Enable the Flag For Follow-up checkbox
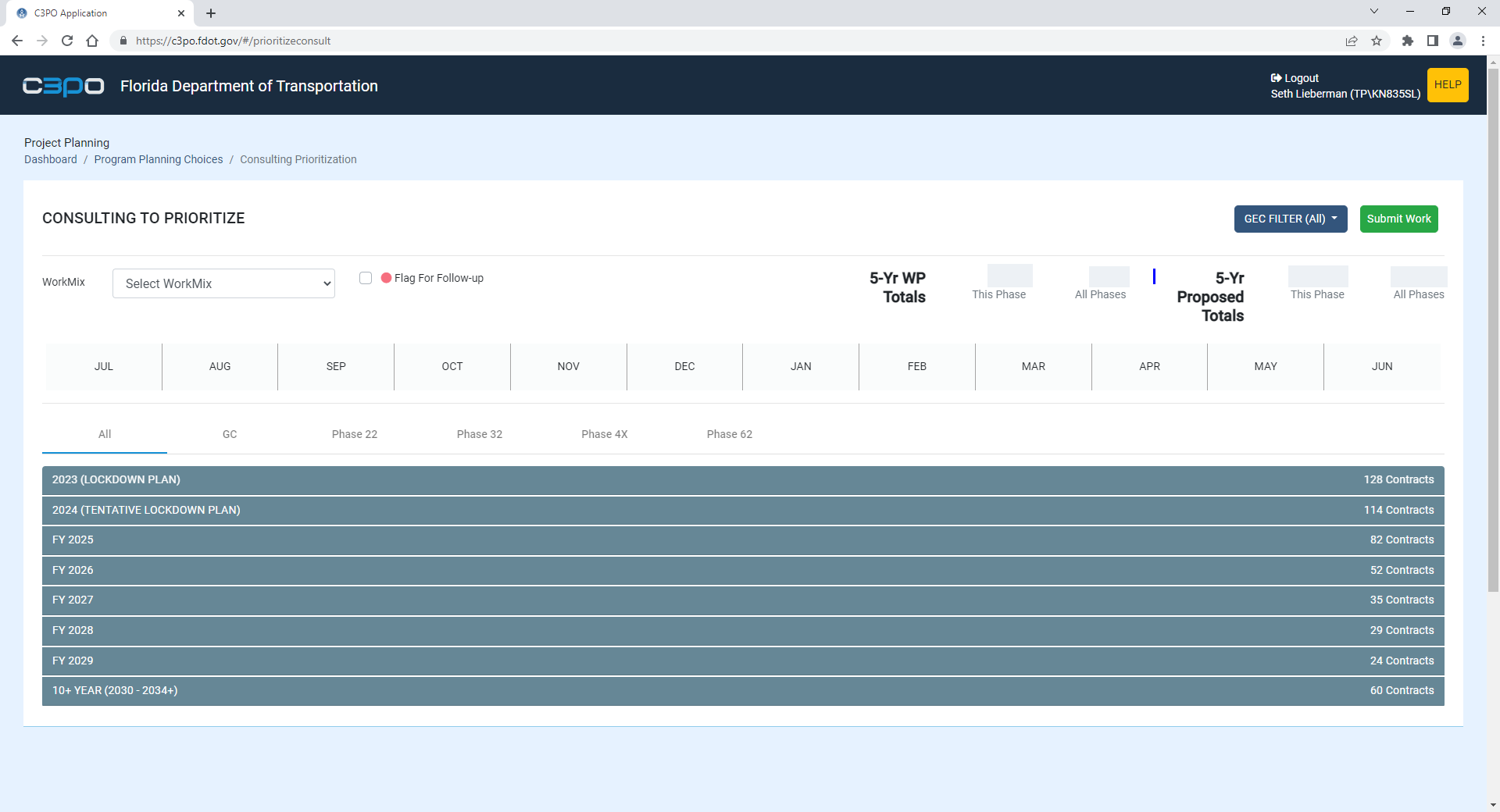 [x=366, y=278]
